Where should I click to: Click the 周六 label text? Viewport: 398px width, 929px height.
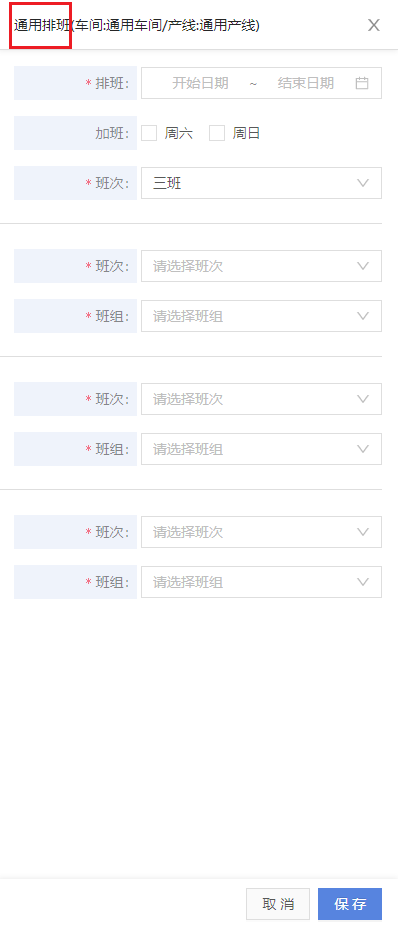tap(178, 133)
